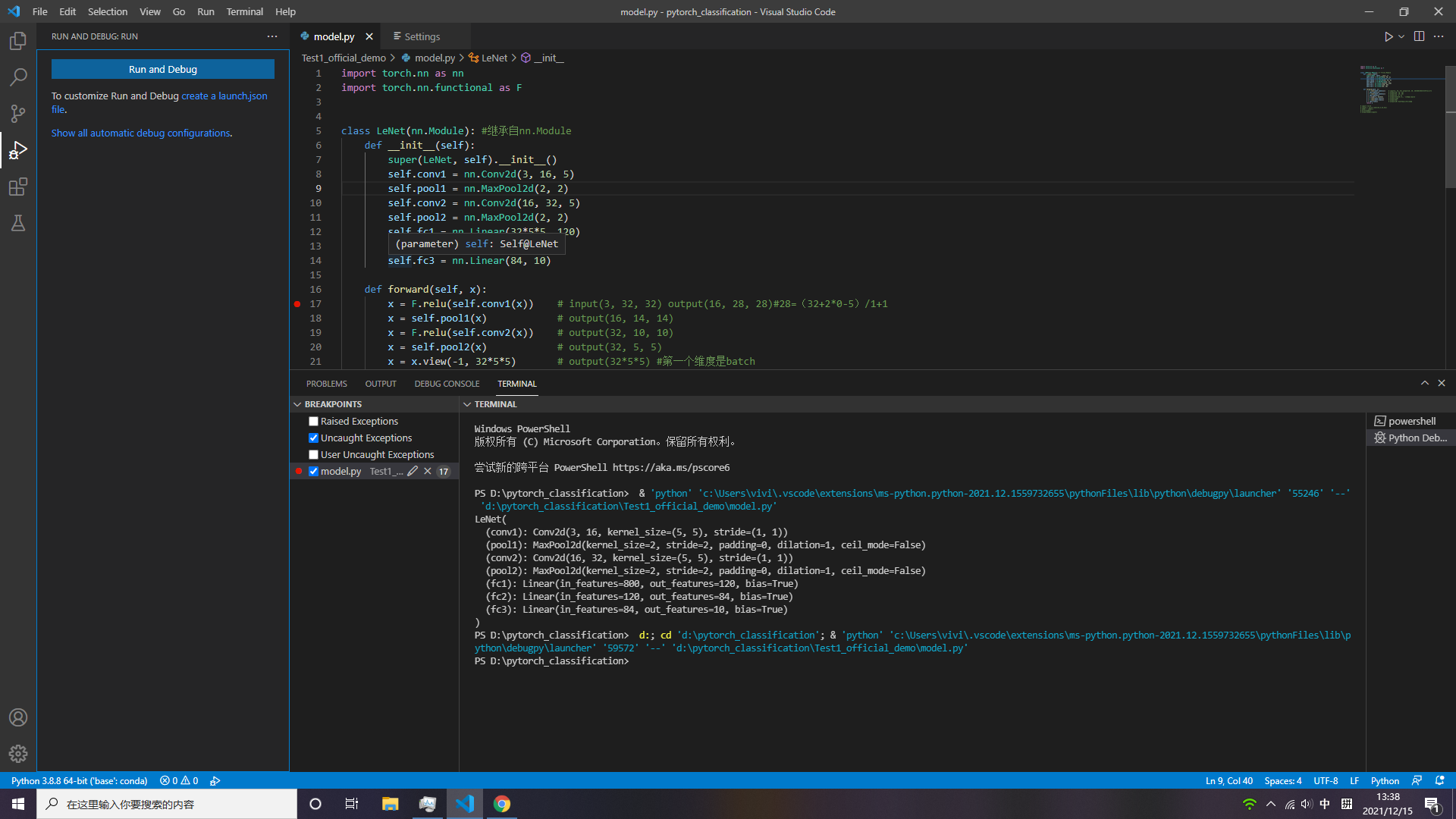Open the Terminal menu

point(244,11)
